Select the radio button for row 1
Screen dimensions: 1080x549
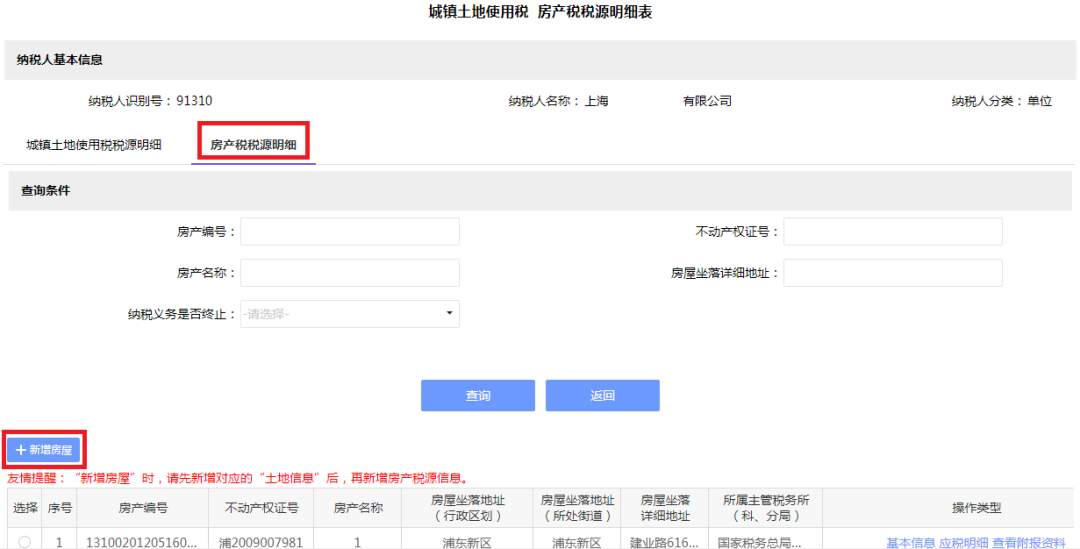(x=25, y=542)
